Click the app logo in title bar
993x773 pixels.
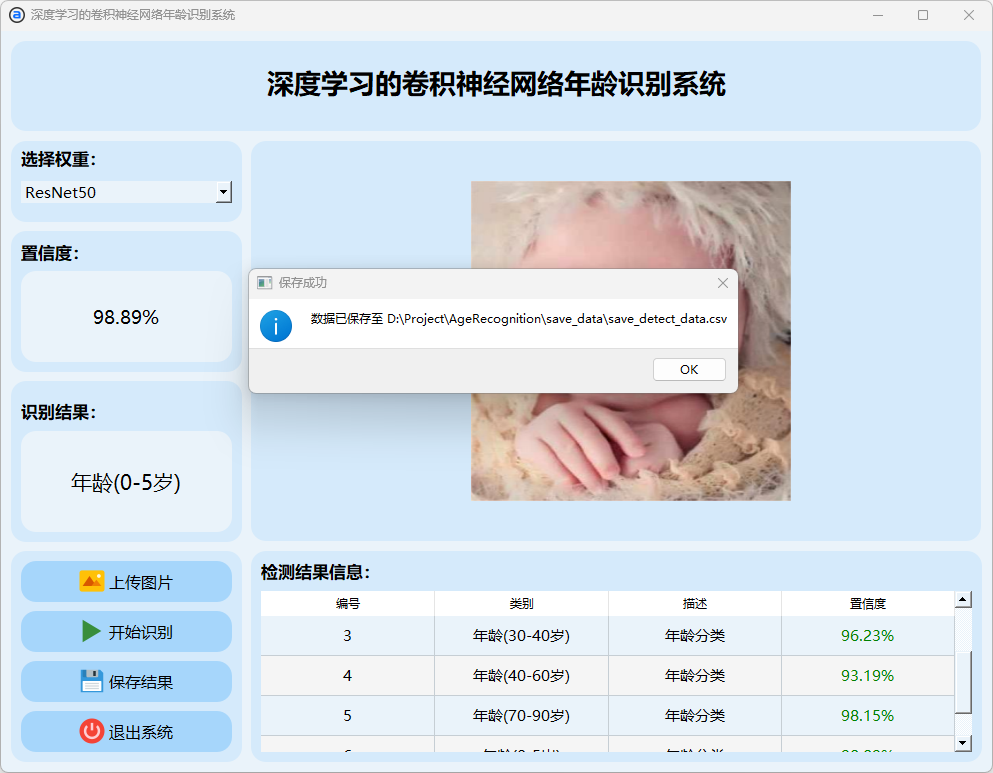[x=16, y=15]
